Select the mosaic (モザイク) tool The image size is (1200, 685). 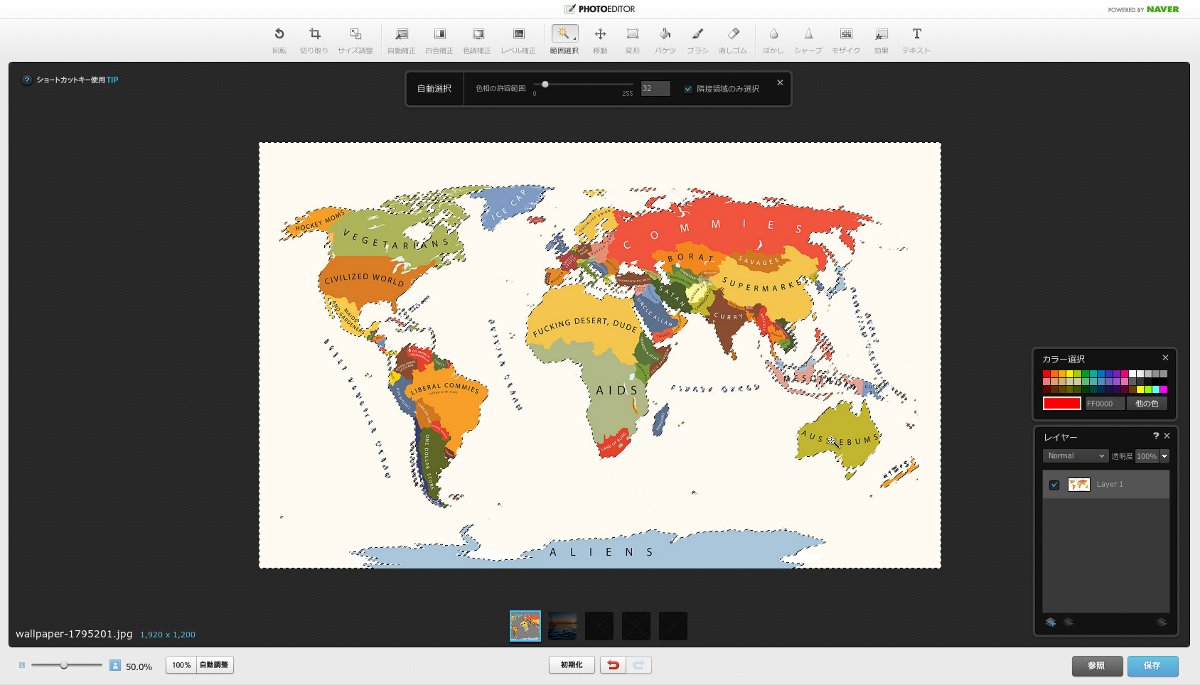point(846,39)
